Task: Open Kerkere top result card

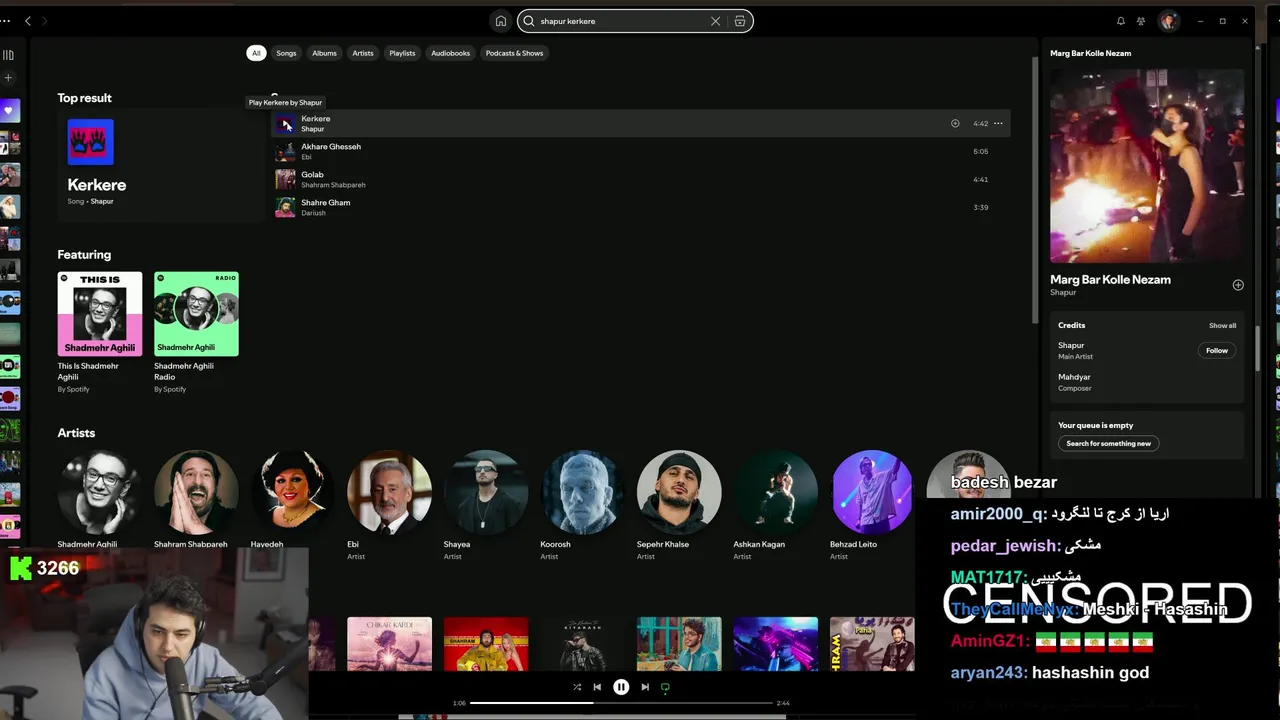Action: tap(161, 164)
